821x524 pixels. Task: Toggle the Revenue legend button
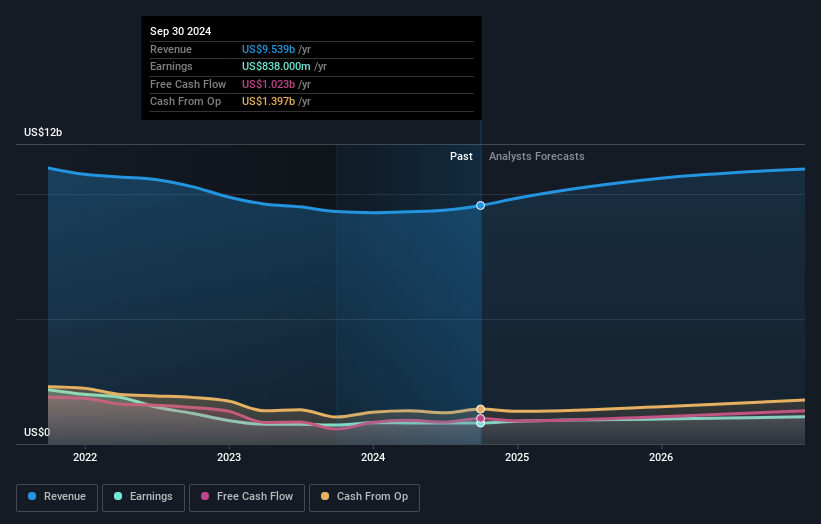[57, 497]
